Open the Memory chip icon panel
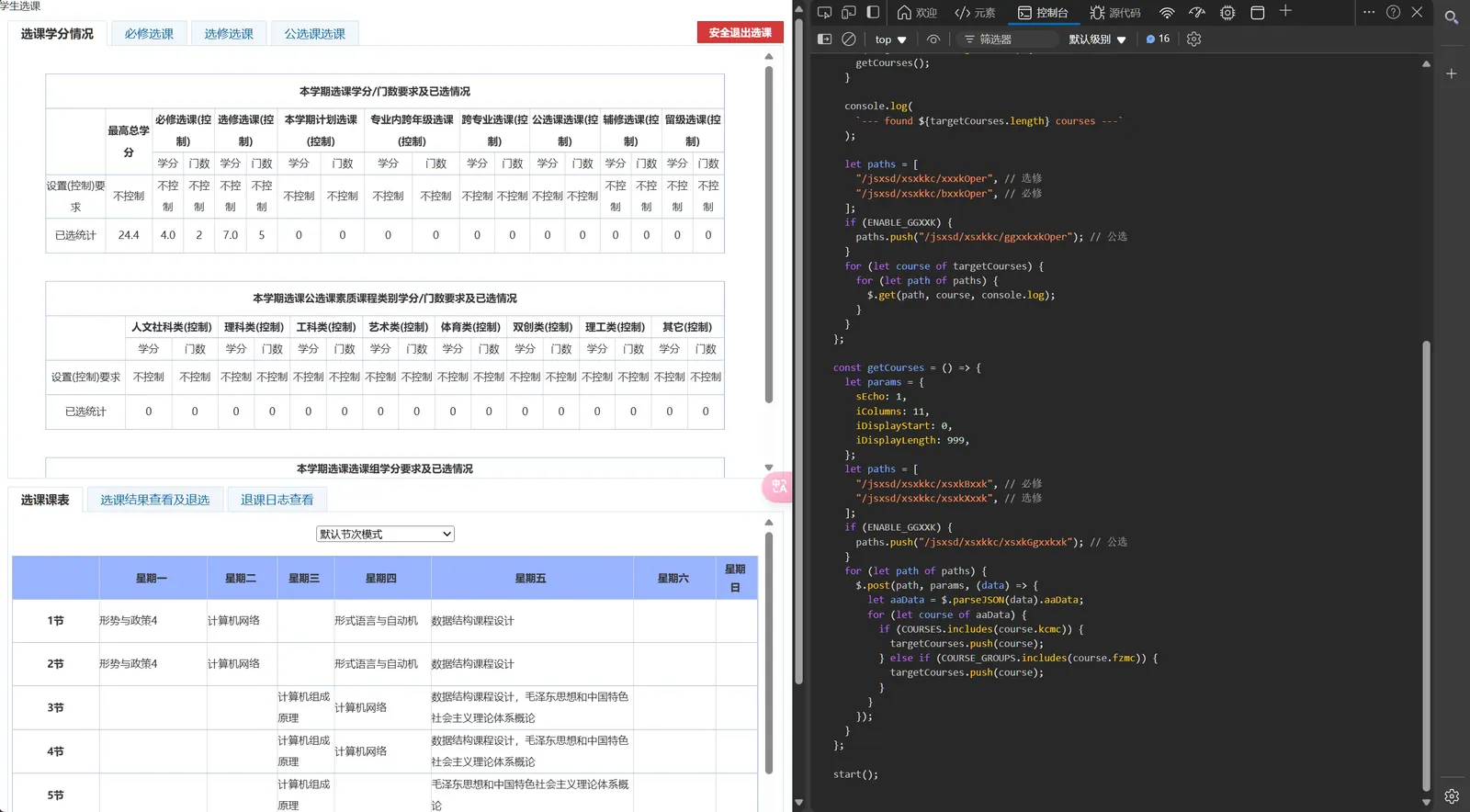The image size is (1470, 812). tap(1227, 13)
